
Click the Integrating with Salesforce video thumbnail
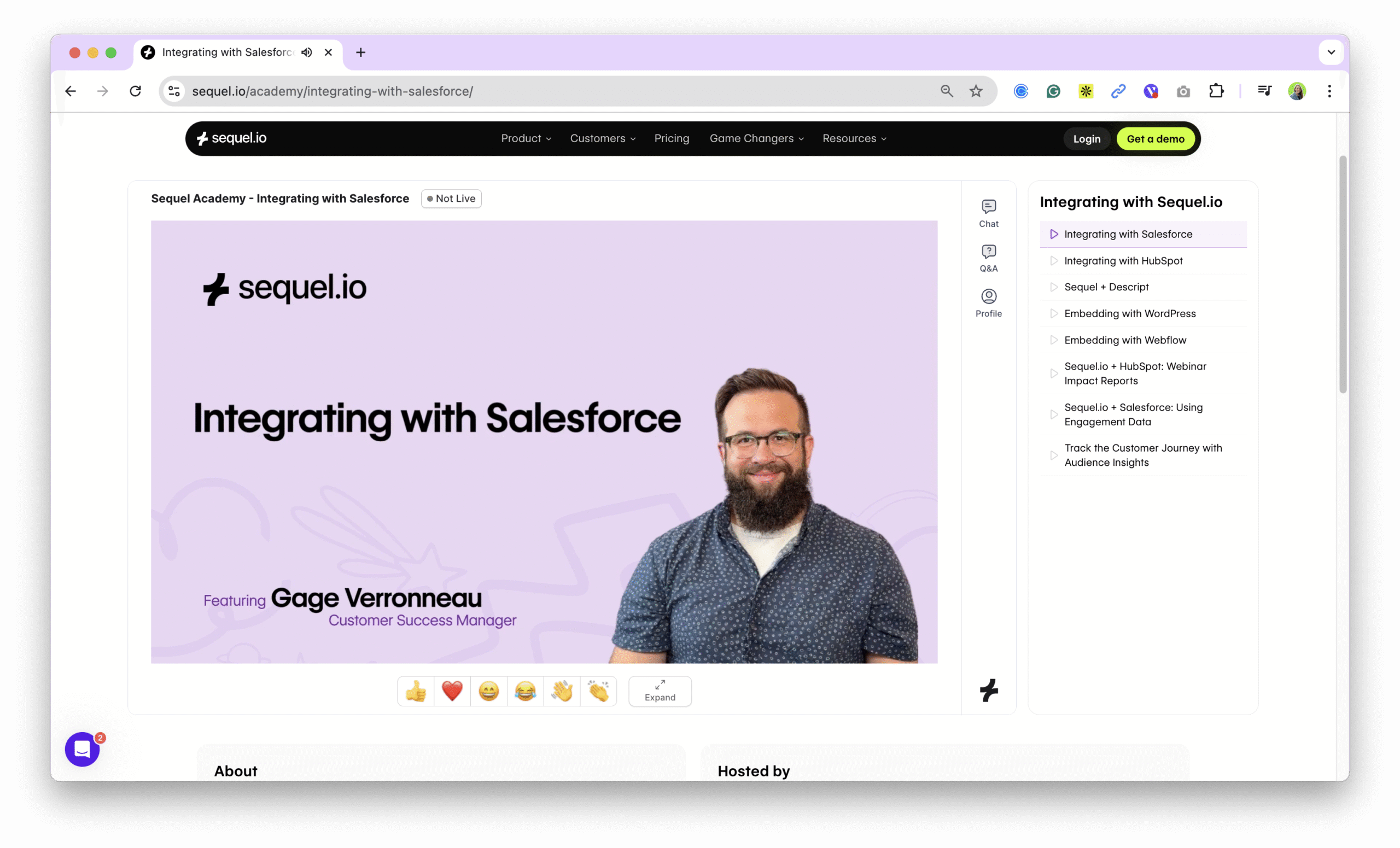[x=544, y=442]
